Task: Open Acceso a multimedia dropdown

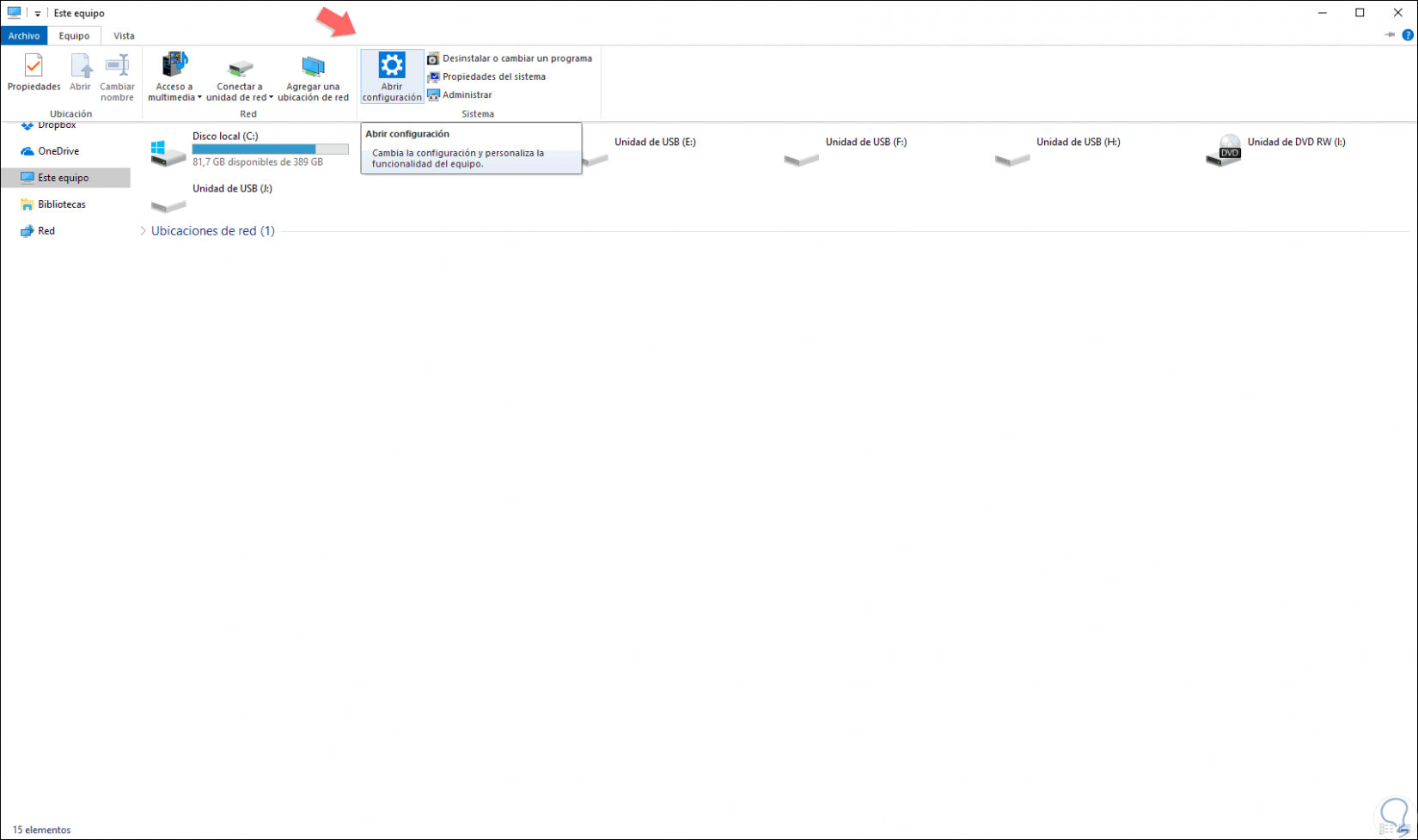Action: coord(174,76)
